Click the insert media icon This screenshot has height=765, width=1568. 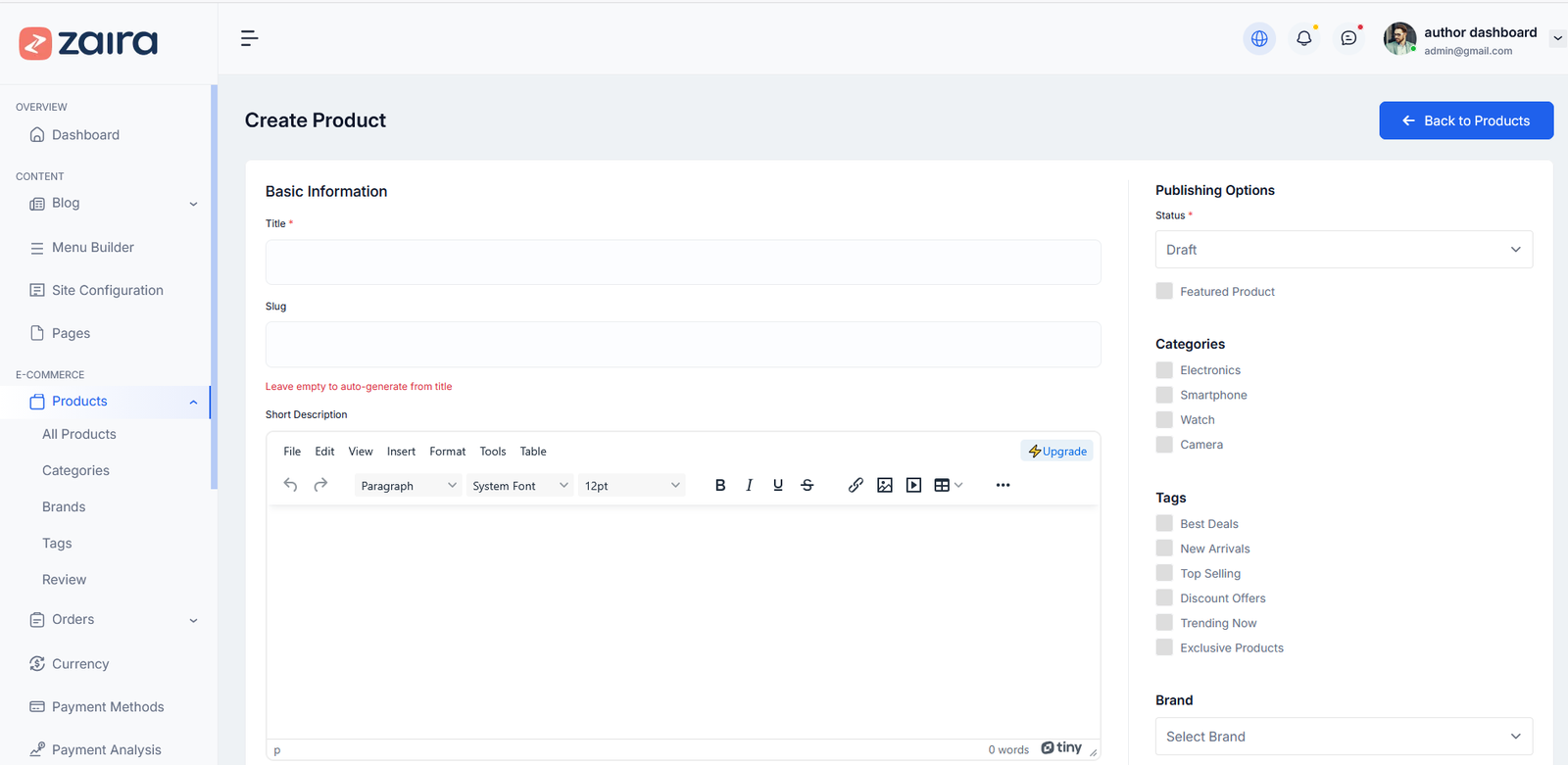(x=913, y=485)
